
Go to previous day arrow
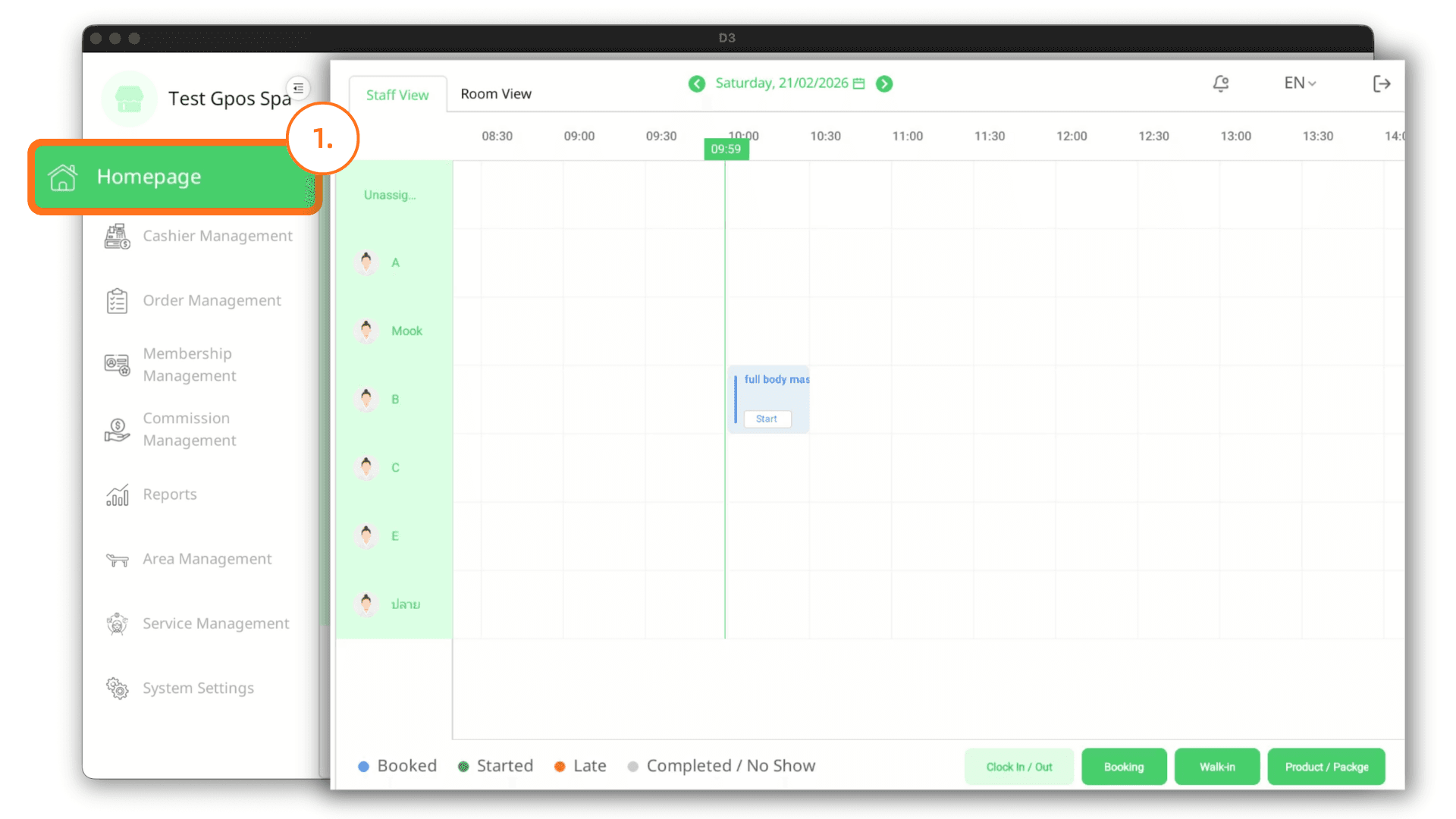point(696,83)
